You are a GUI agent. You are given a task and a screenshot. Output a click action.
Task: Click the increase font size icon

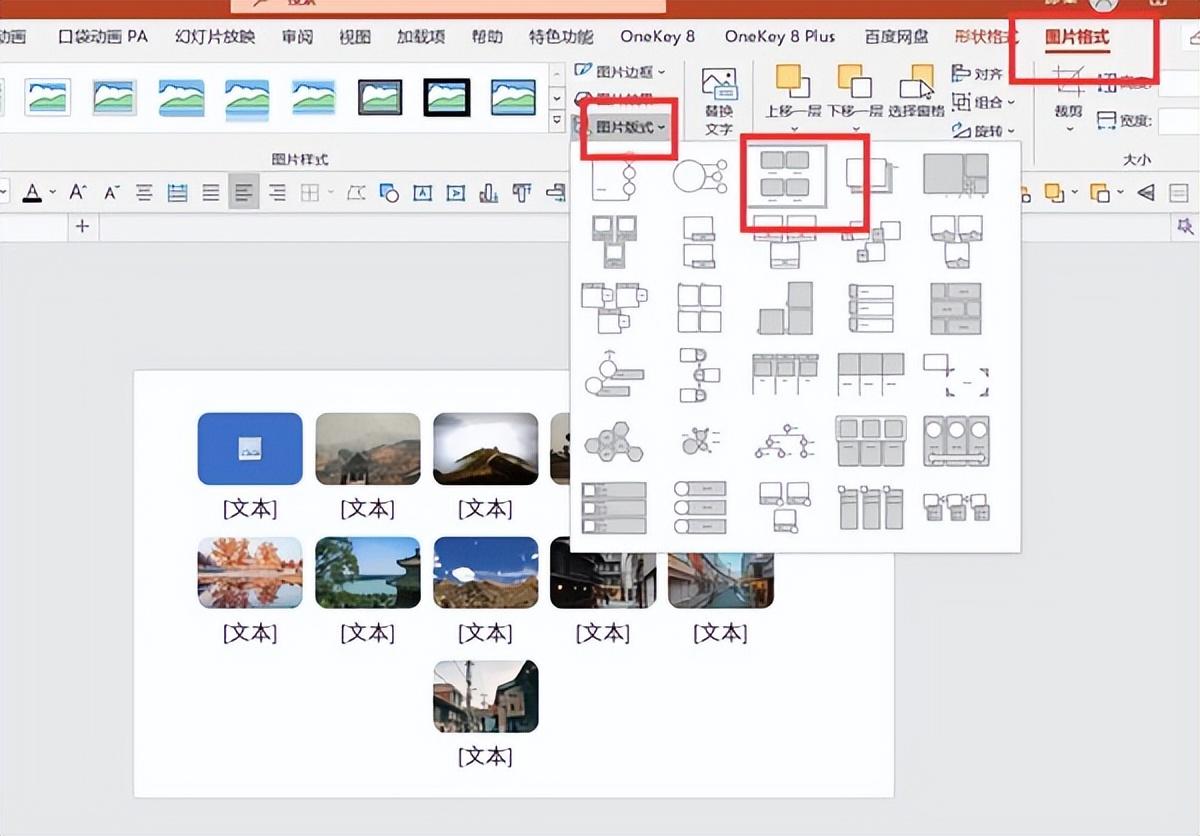pyautogui.click(x=78, y=192)
